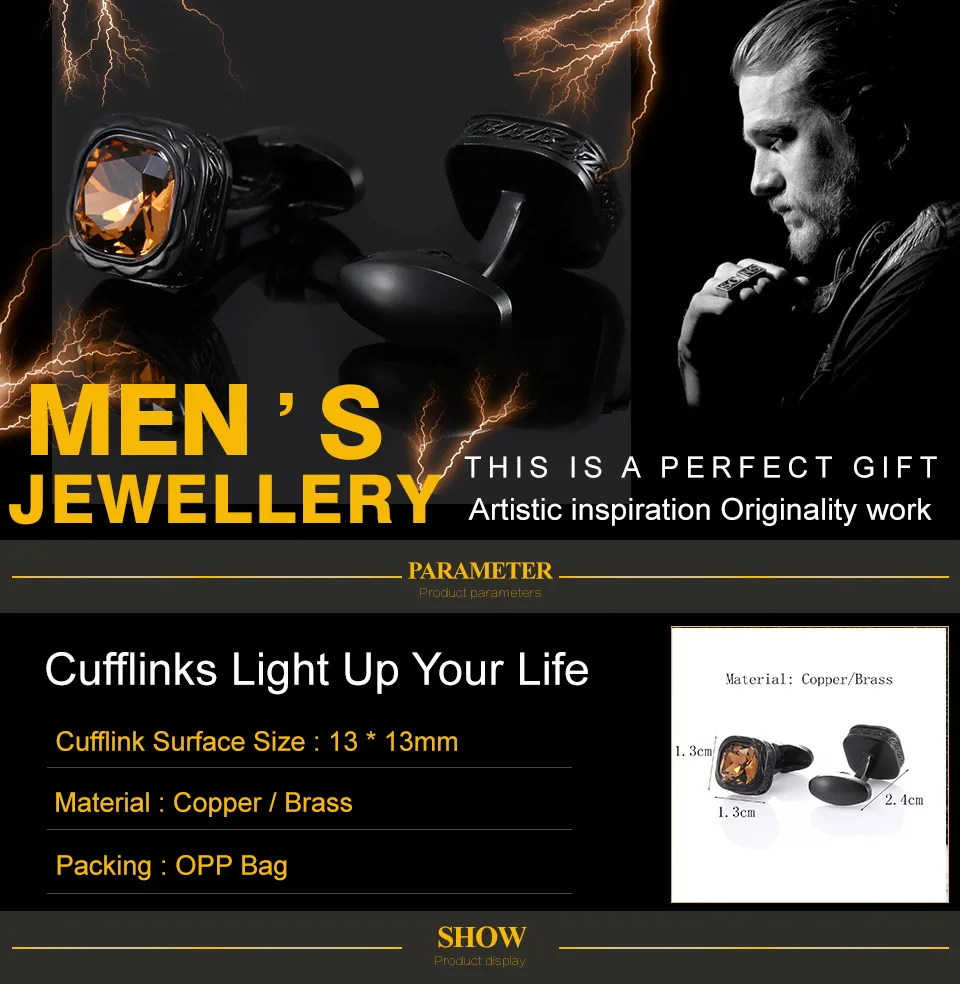Click the 2.4cm measurement label
The image size is (960, 984).
tap(904, 800)
